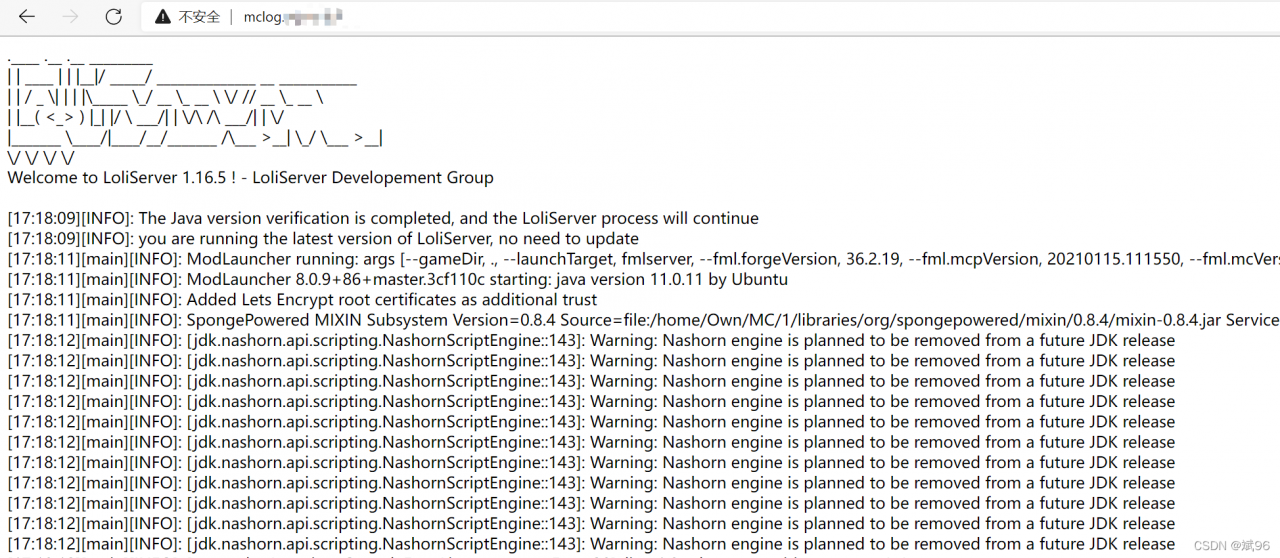Click the forward navigation arrow

[x=70, y=17]
